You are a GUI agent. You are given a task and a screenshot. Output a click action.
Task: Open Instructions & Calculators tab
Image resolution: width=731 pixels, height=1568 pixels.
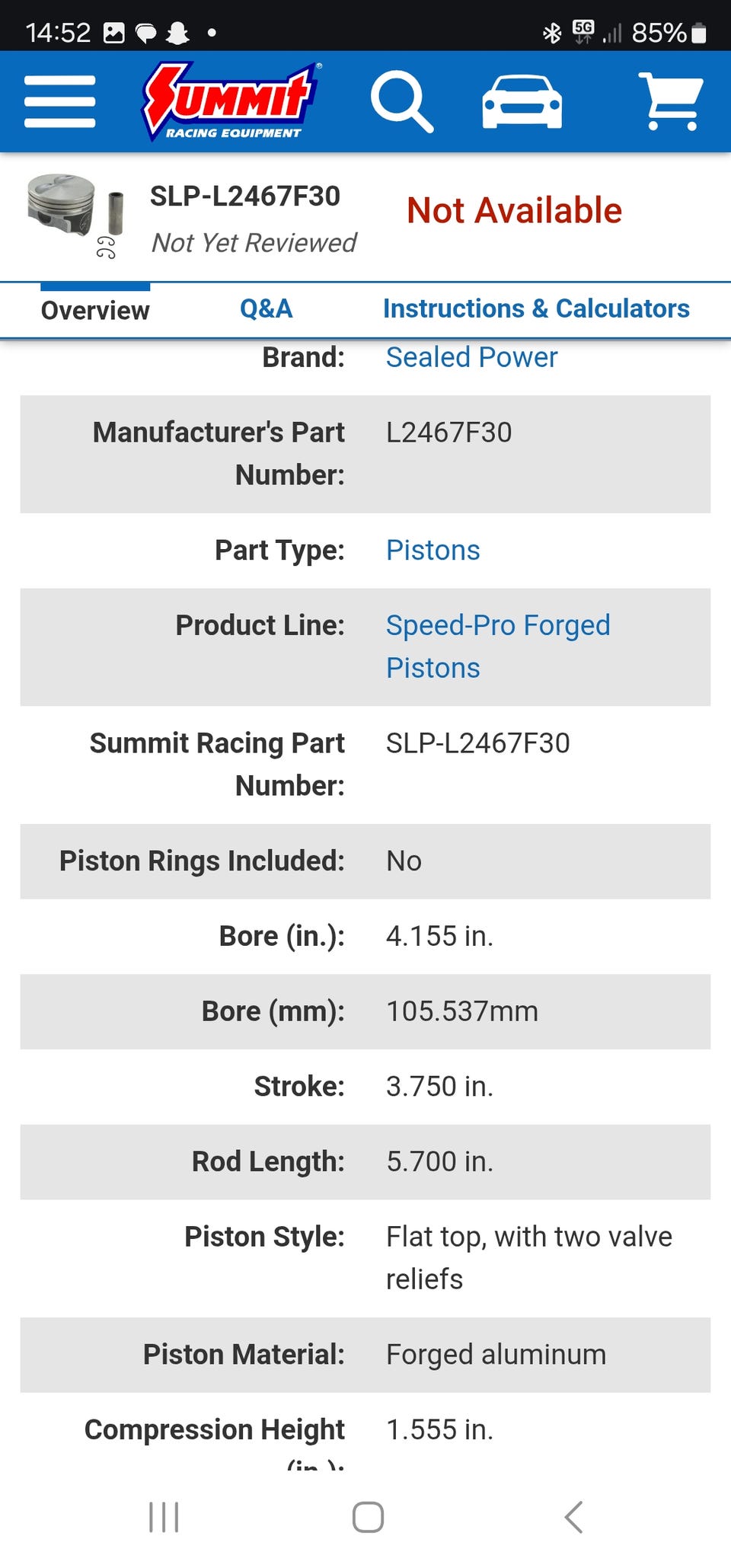pyautogui.click(x=536, y=309)
